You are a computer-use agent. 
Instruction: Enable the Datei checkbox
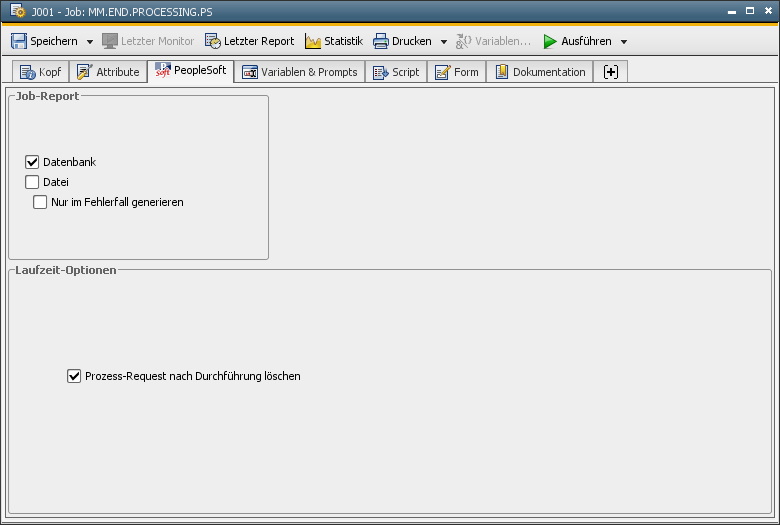point(32,182)
